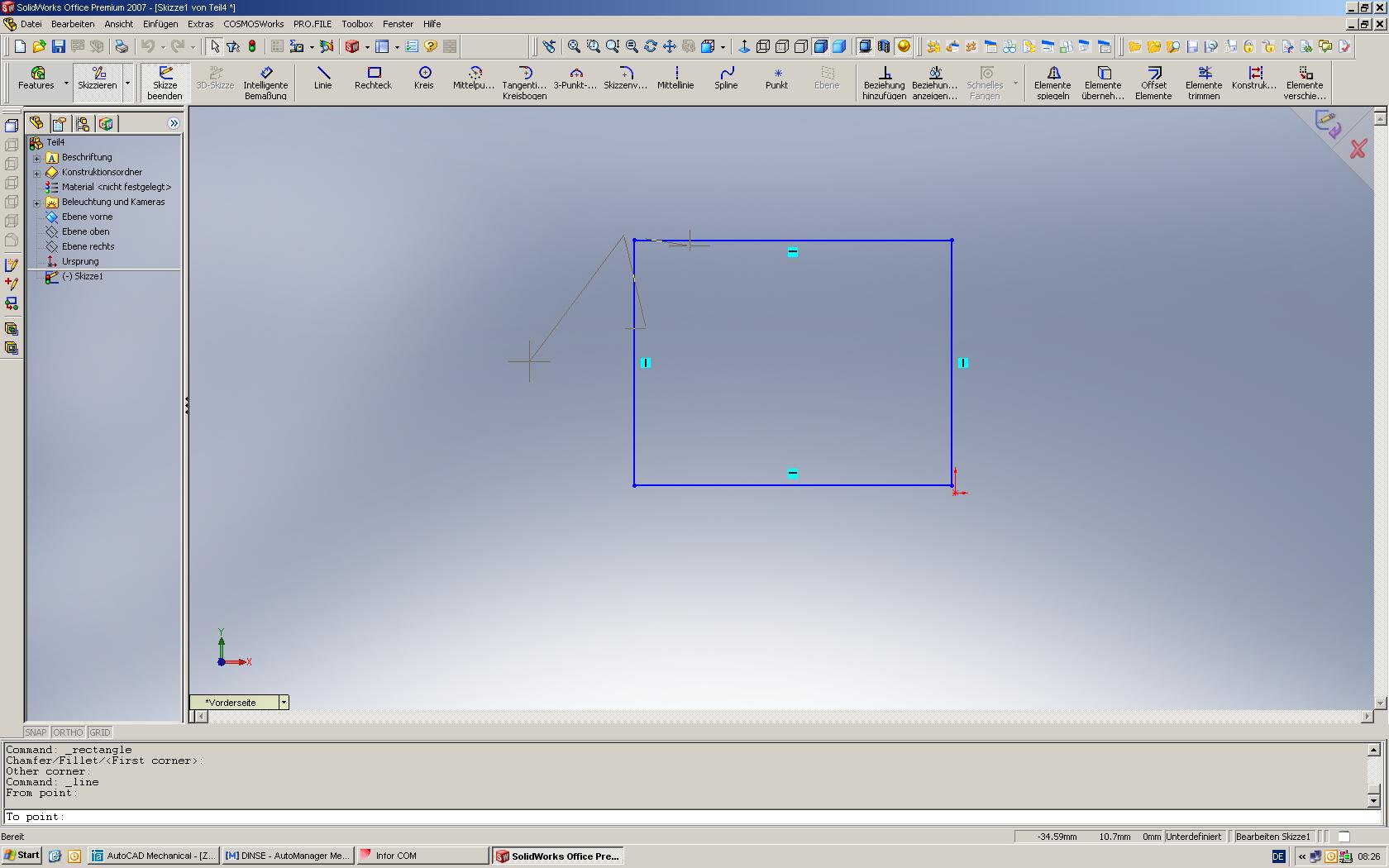1389x868 pixels.
Task: Toggle shaded display mode
Action: (x=839, y=46)
